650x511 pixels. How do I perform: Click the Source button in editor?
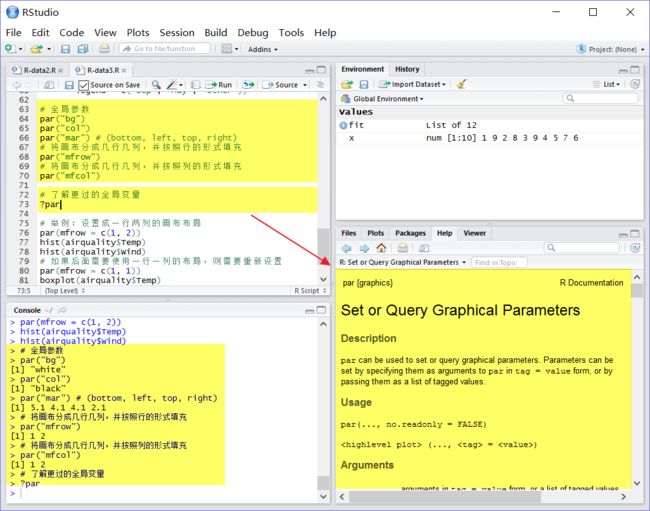281,85
